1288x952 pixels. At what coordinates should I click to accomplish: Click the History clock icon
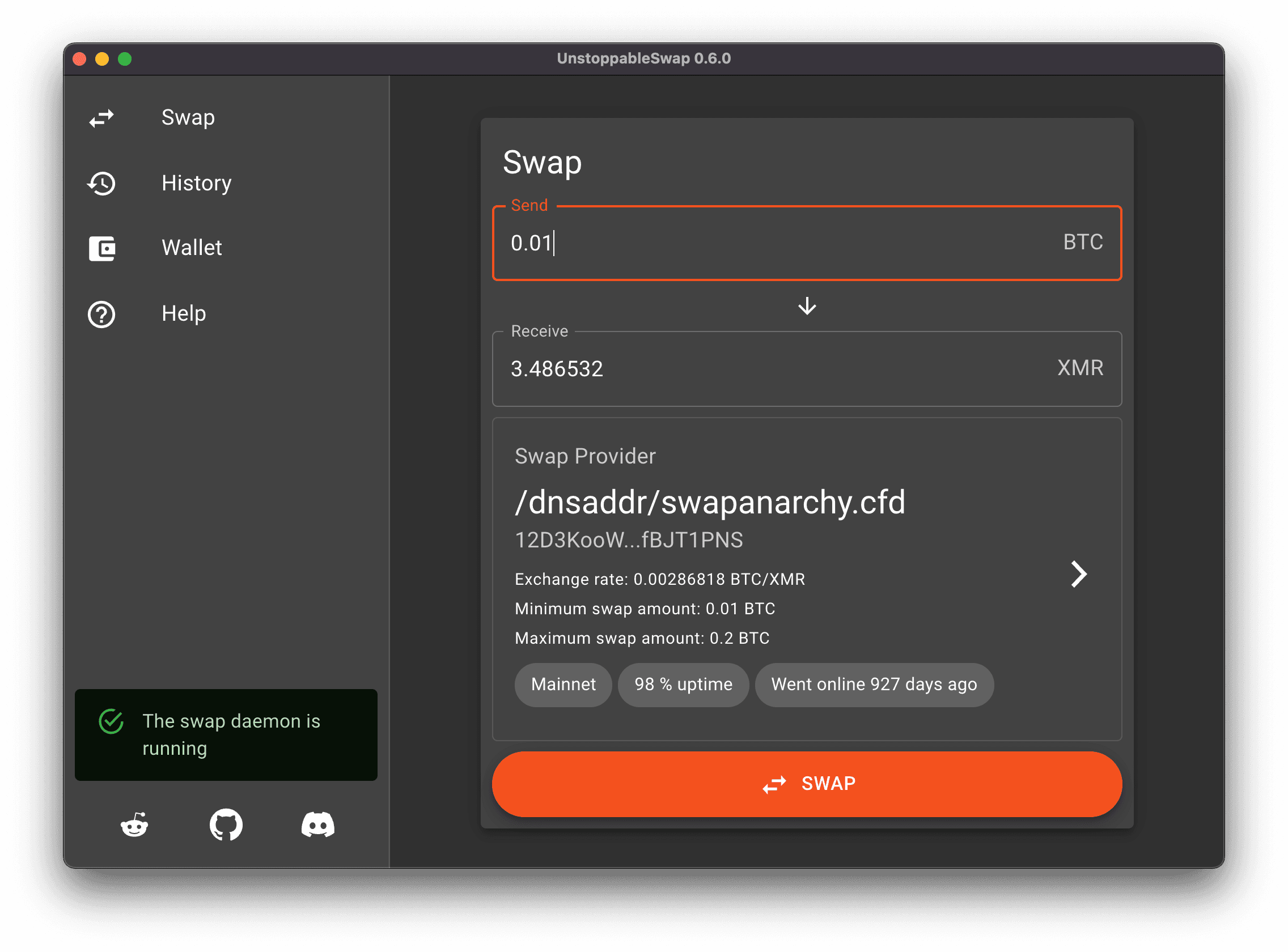tap(101, 183)
